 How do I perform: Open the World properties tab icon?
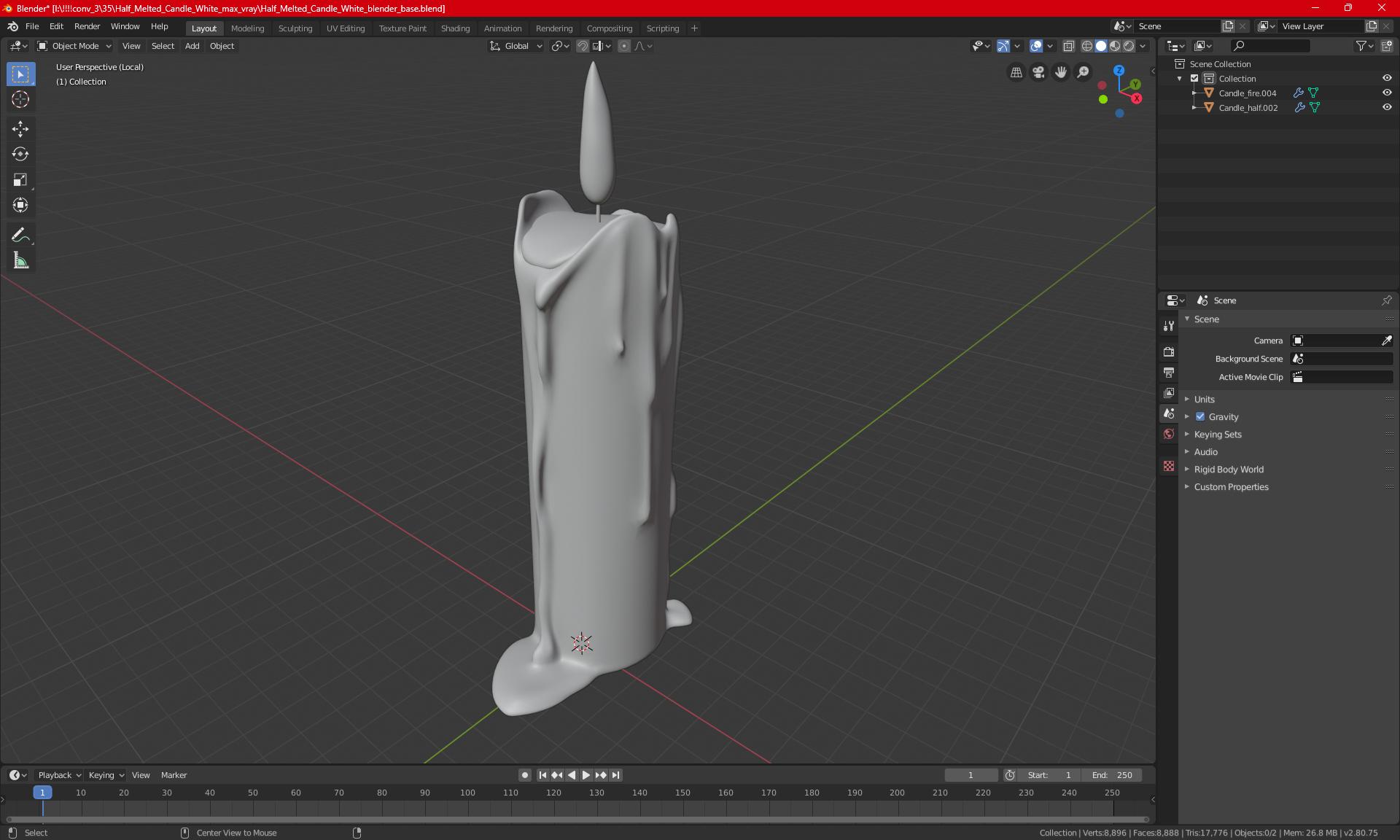click(1169, 434)
